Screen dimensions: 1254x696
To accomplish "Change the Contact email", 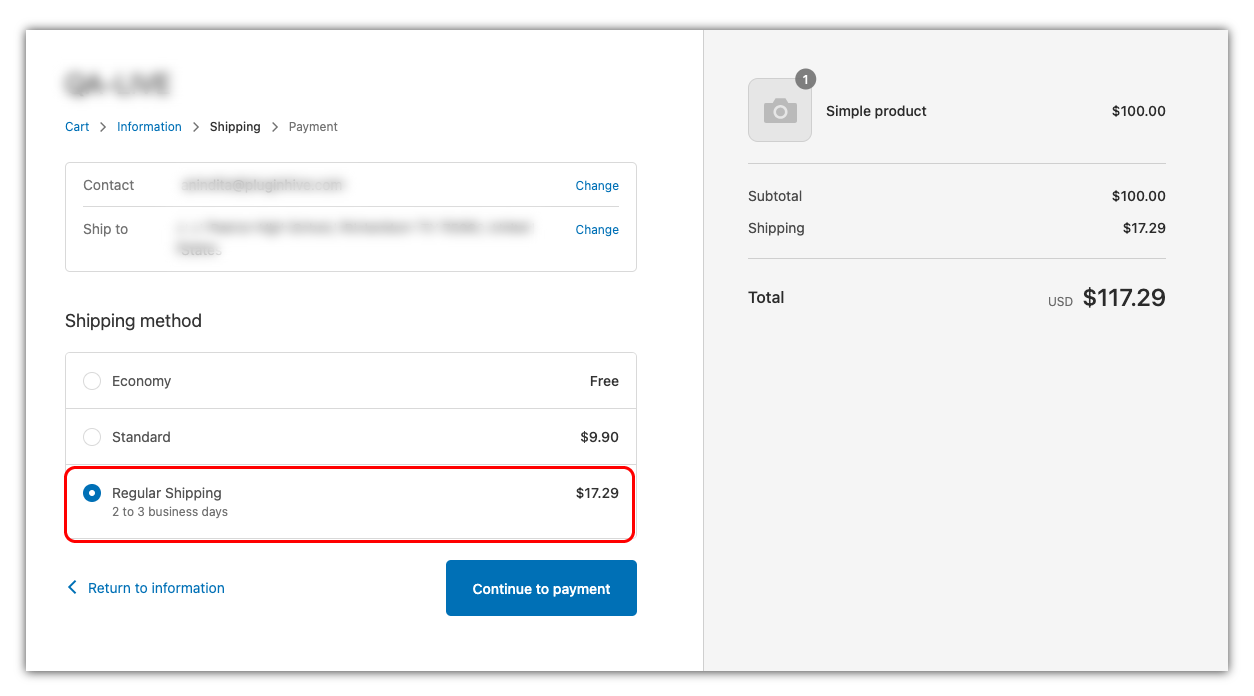I will pyautogui.click(x=597, y=186).
